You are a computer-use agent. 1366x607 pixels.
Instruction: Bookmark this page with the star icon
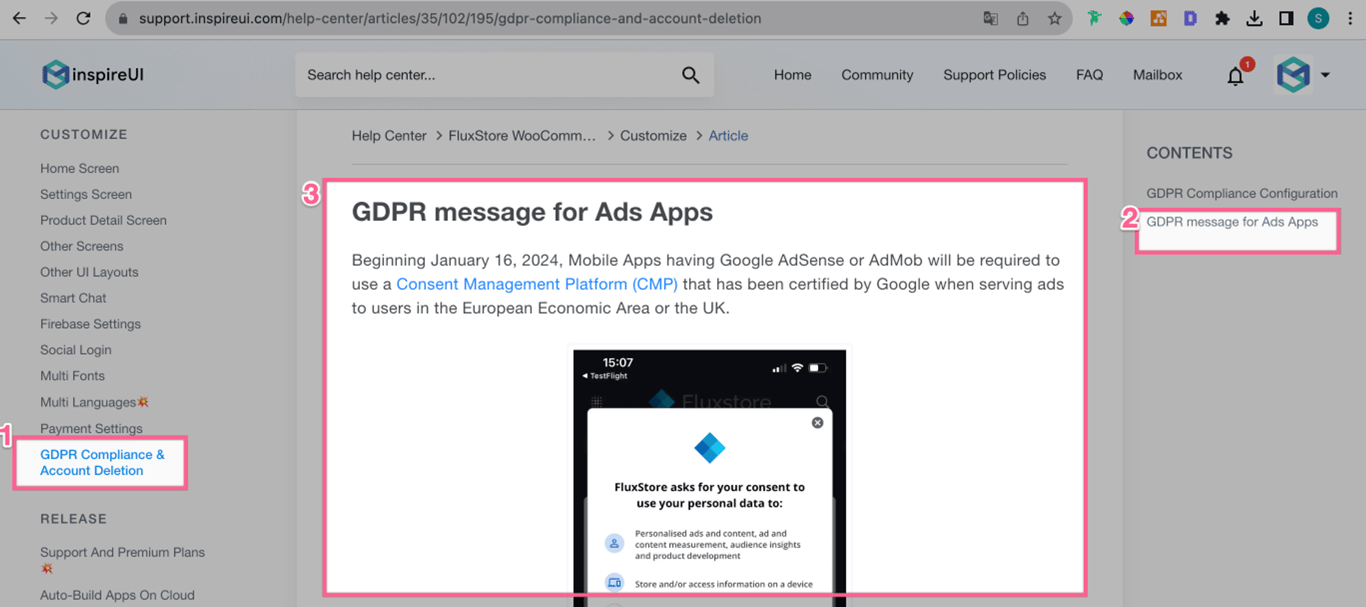[x=1054, y=18]
